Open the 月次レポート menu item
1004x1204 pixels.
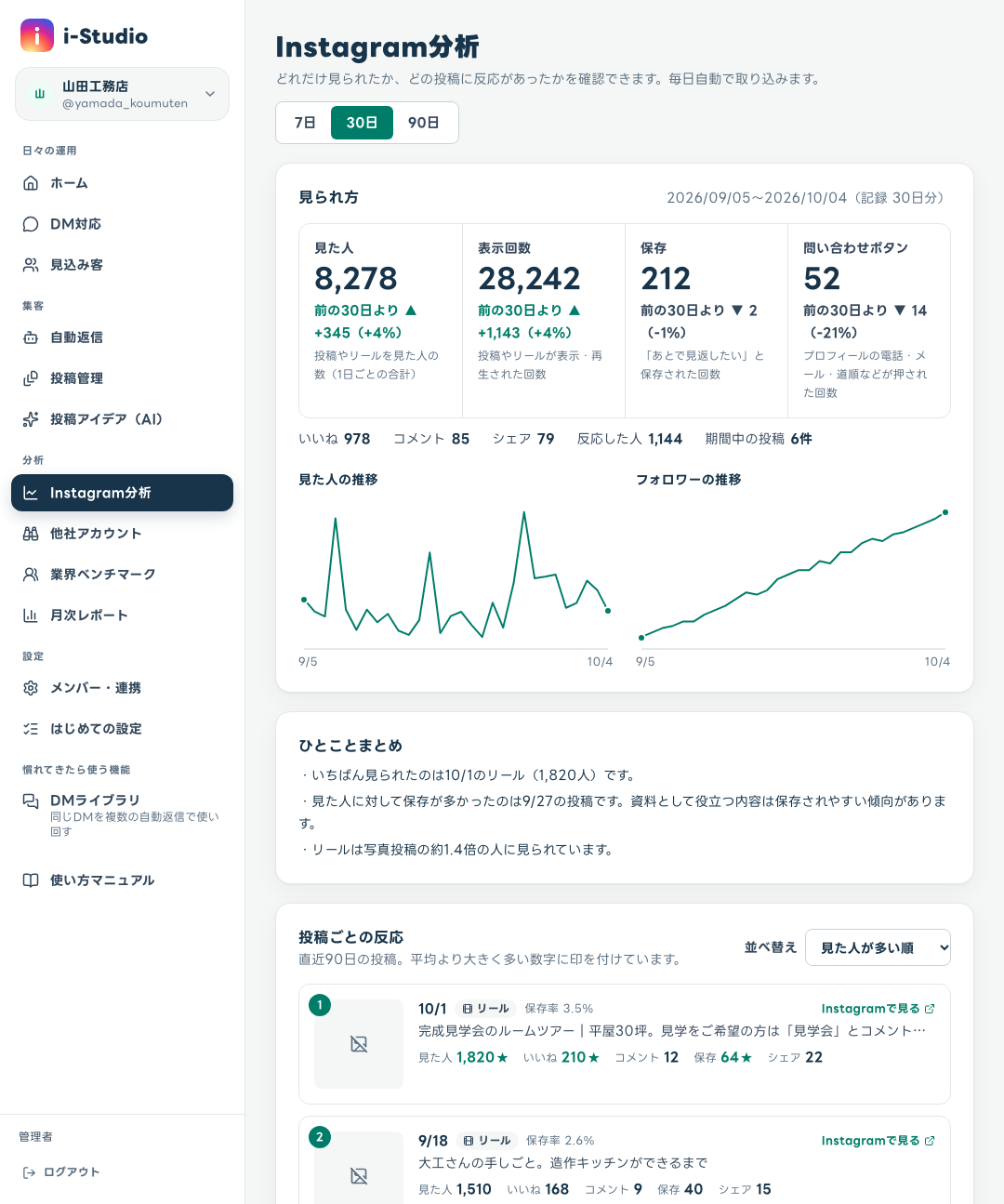(x=122, y=615)
